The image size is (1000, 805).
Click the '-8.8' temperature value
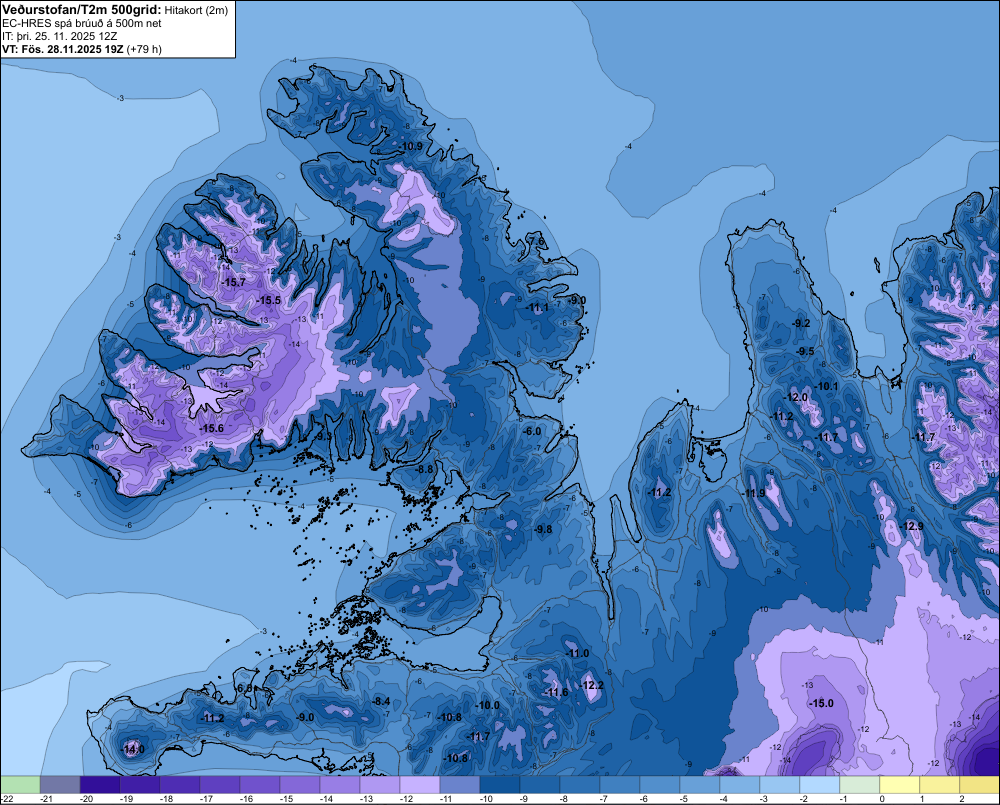click(x=424, y=469)
